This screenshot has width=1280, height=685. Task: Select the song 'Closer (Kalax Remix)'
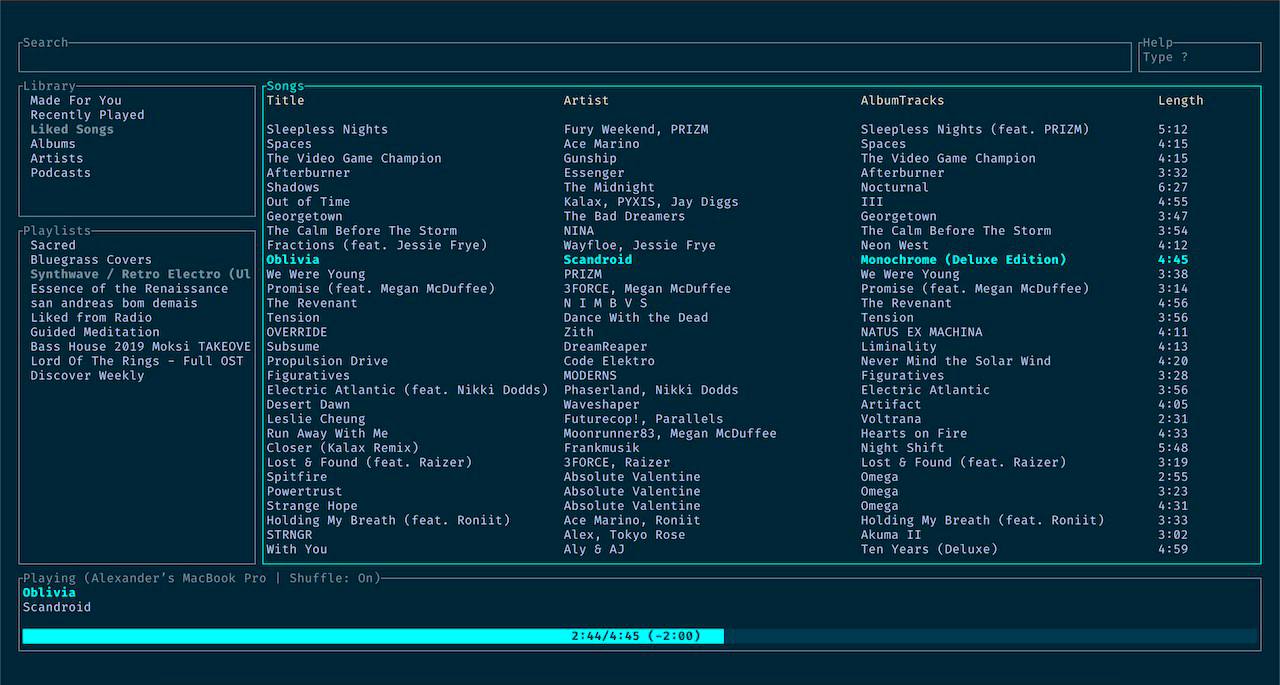(343, 448)
